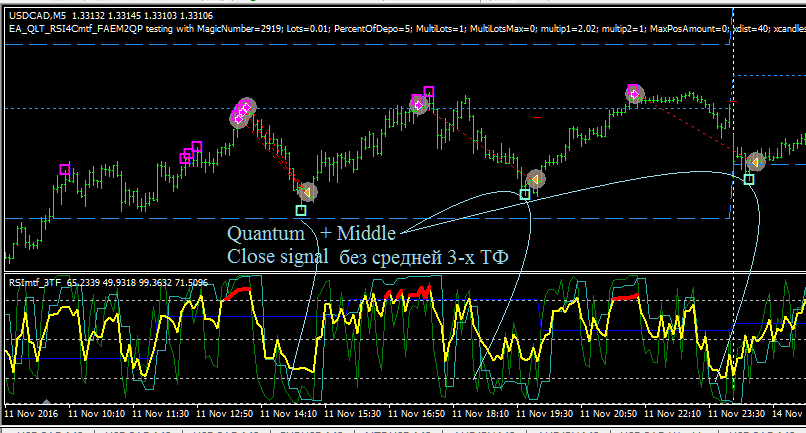Click the '11 Nov 14:10' time label
Image resolution: width=806 pixels, height=433 pixels.
(288, 413)
